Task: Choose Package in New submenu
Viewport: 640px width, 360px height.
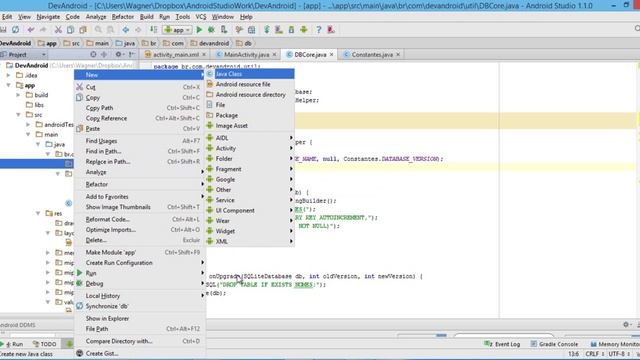Action: (249, 116)
